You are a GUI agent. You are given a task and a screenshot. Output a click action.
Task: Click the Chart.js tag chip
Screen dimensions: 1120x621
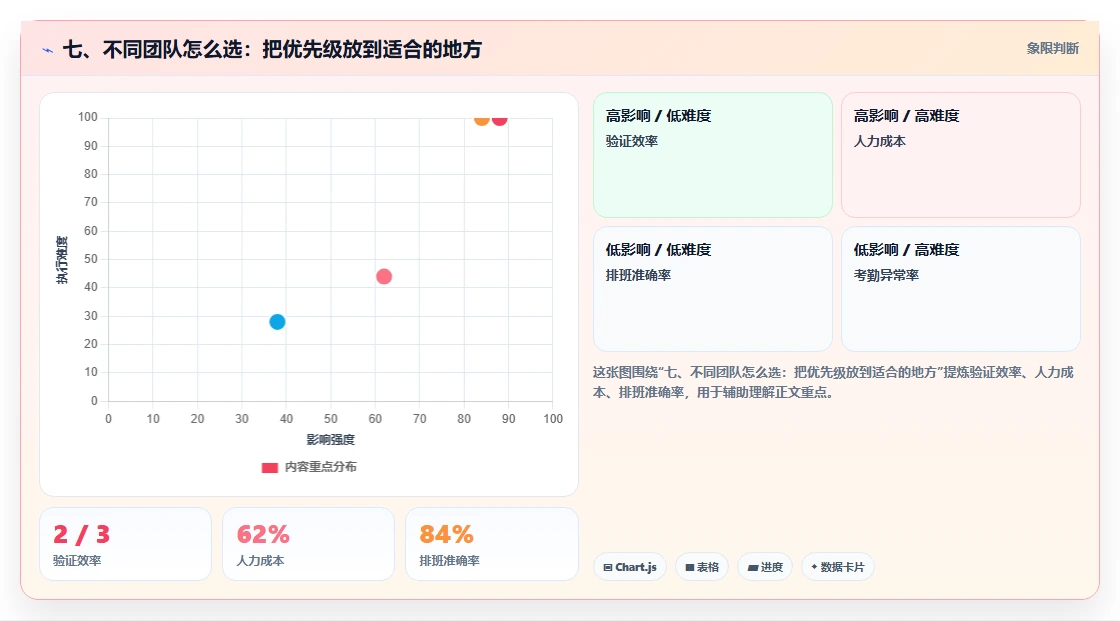630,567
